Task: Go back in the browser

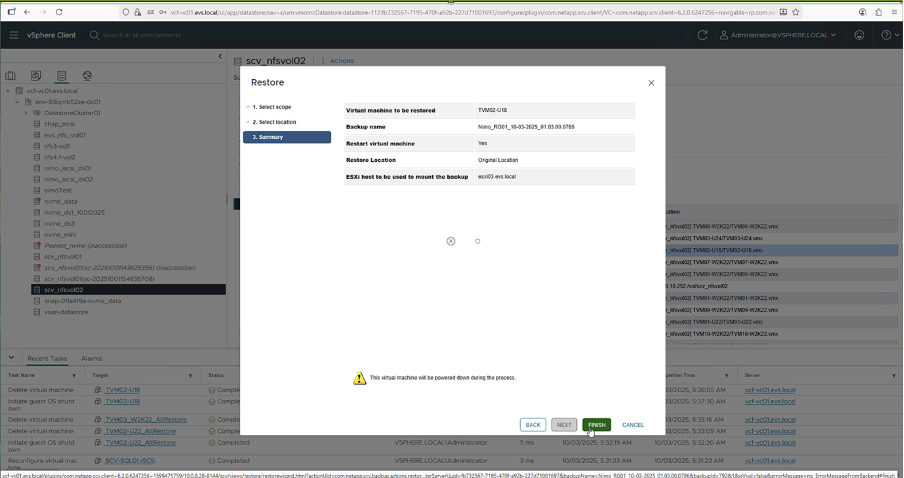Action: tap(27, 12)
